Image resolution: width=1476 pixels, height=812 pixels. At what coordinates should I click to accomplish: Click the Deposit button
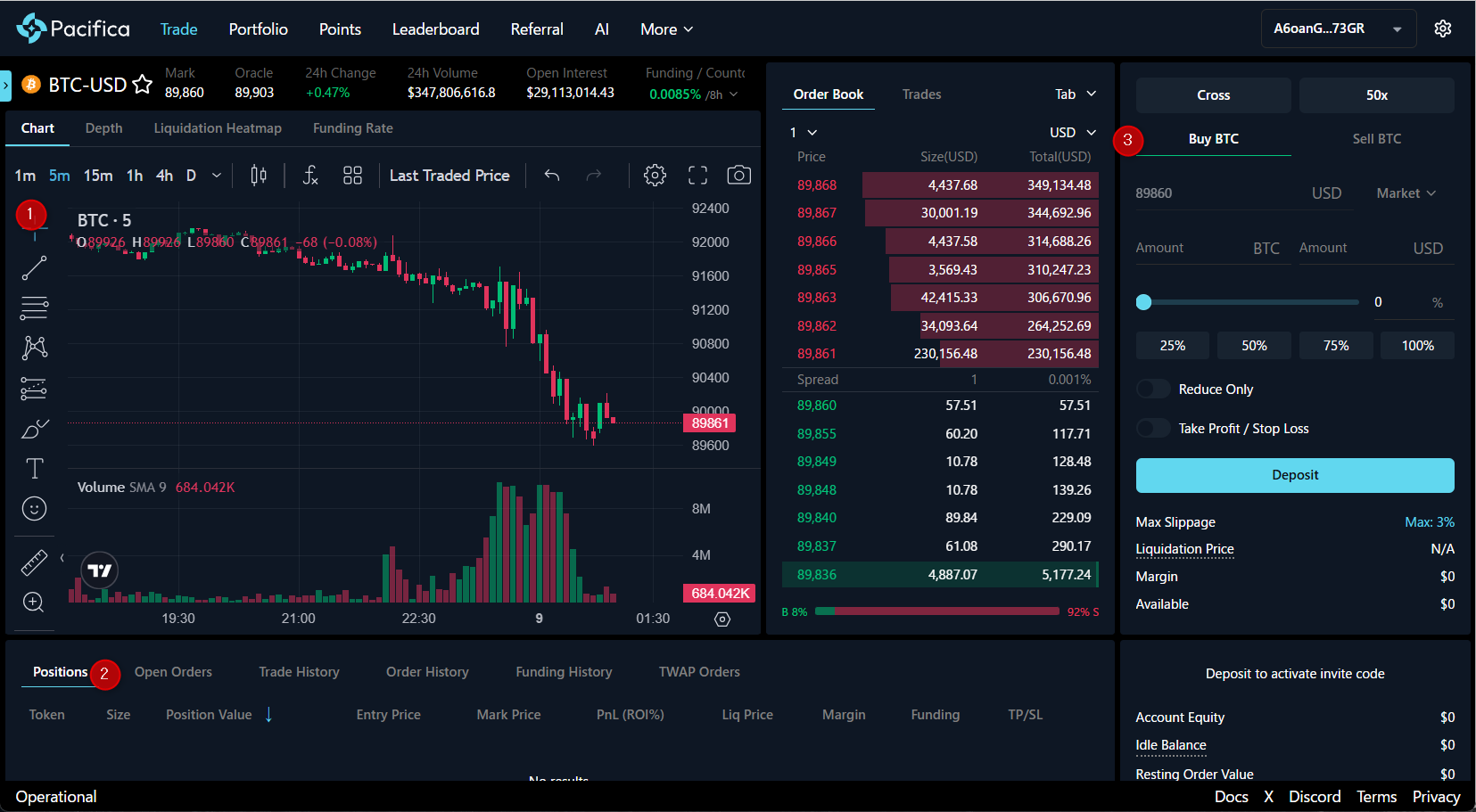coord(1294,475)
